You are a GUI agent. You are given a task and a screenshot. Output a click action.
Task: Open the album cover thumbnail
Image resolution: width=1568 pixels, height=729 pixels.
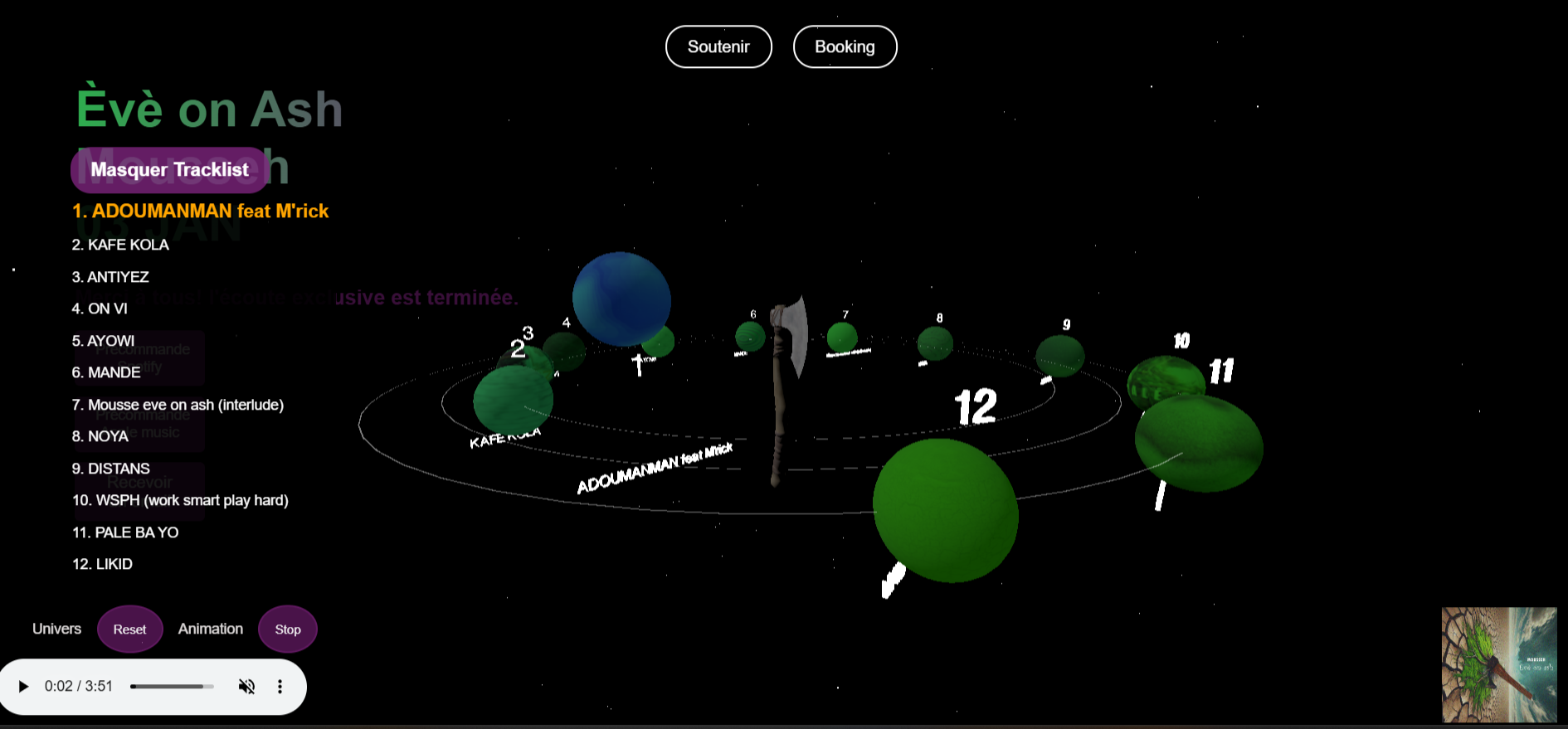click(x=1498, y=664)
